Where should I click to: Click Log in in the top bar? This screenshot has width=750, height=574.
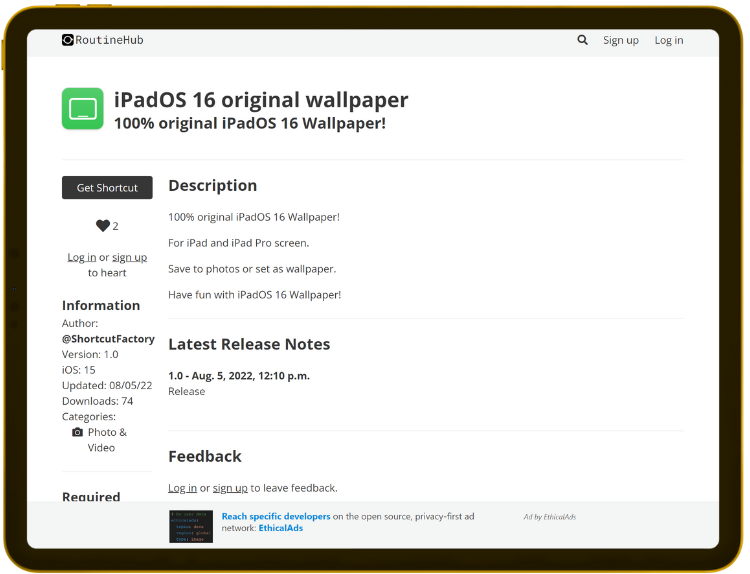(x=669, y=41)
